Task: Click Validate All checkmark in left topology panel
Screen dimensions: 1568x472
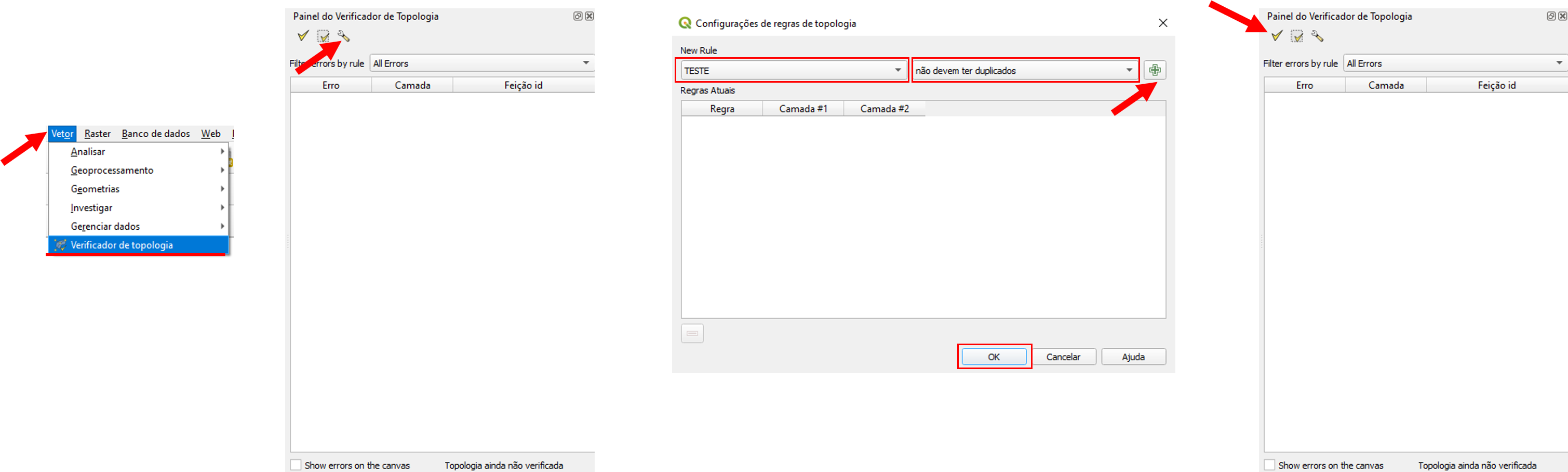Action: (302, 36)
